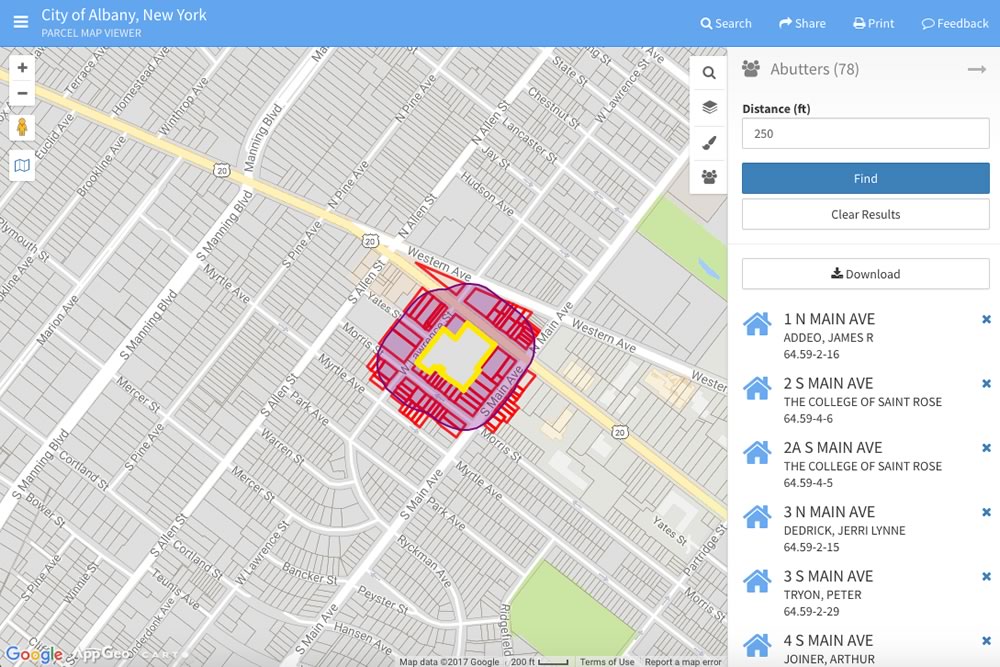This screenshot has height=667, width=1000.
Task: Click Share in the header
Action: [x=802, y=24]
